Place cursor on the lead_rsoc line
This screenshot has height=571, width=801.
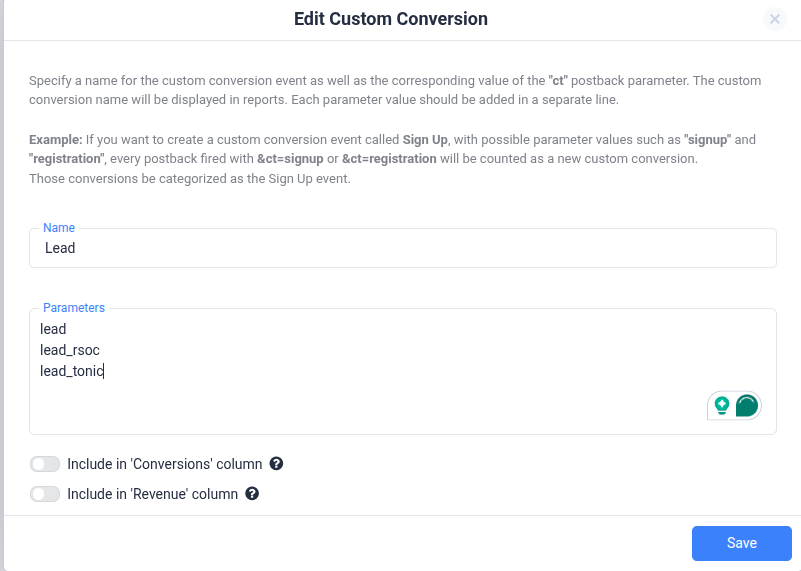pos(70,350)
